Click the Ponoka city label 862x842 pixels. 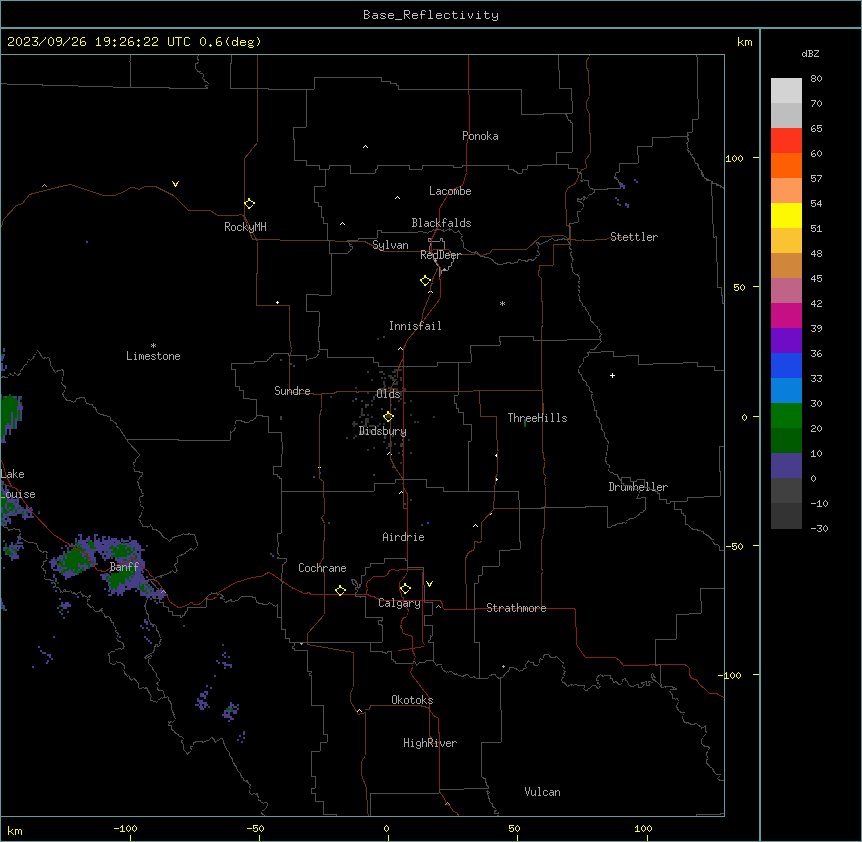point(480,136)
